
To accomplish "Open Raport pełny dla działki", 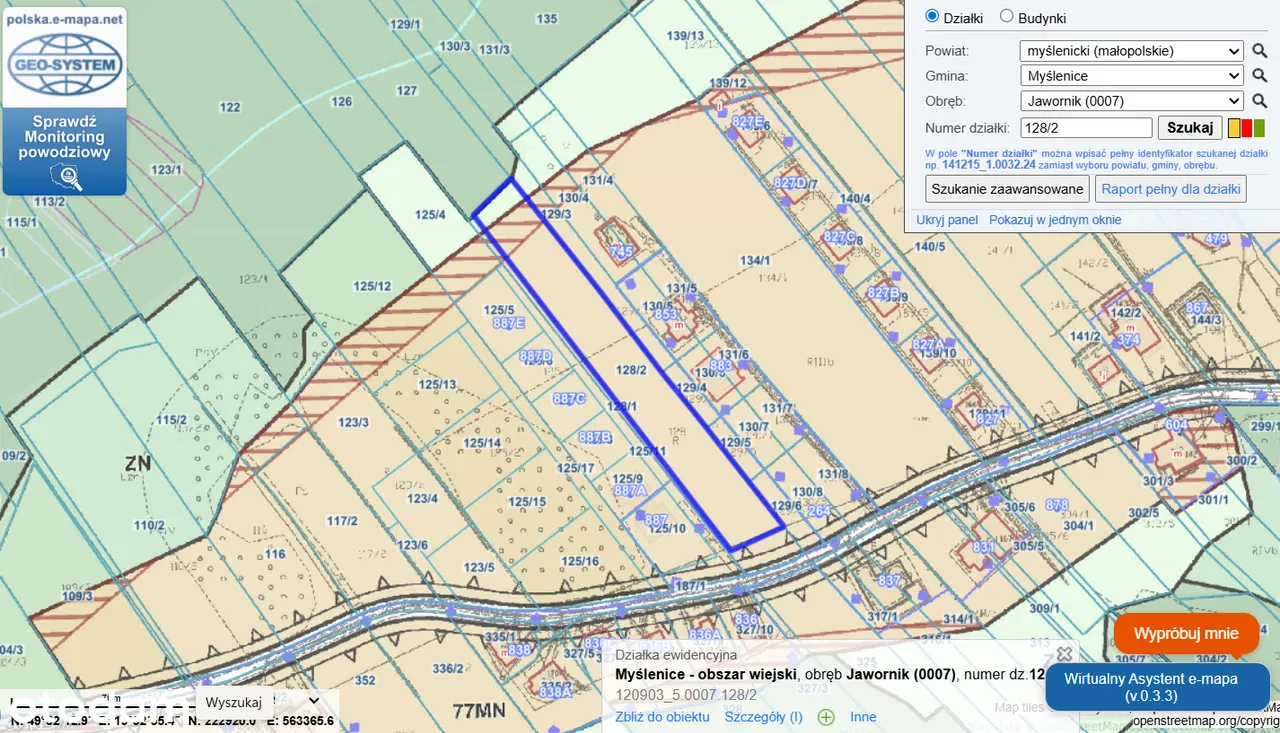I will 1171,189.
